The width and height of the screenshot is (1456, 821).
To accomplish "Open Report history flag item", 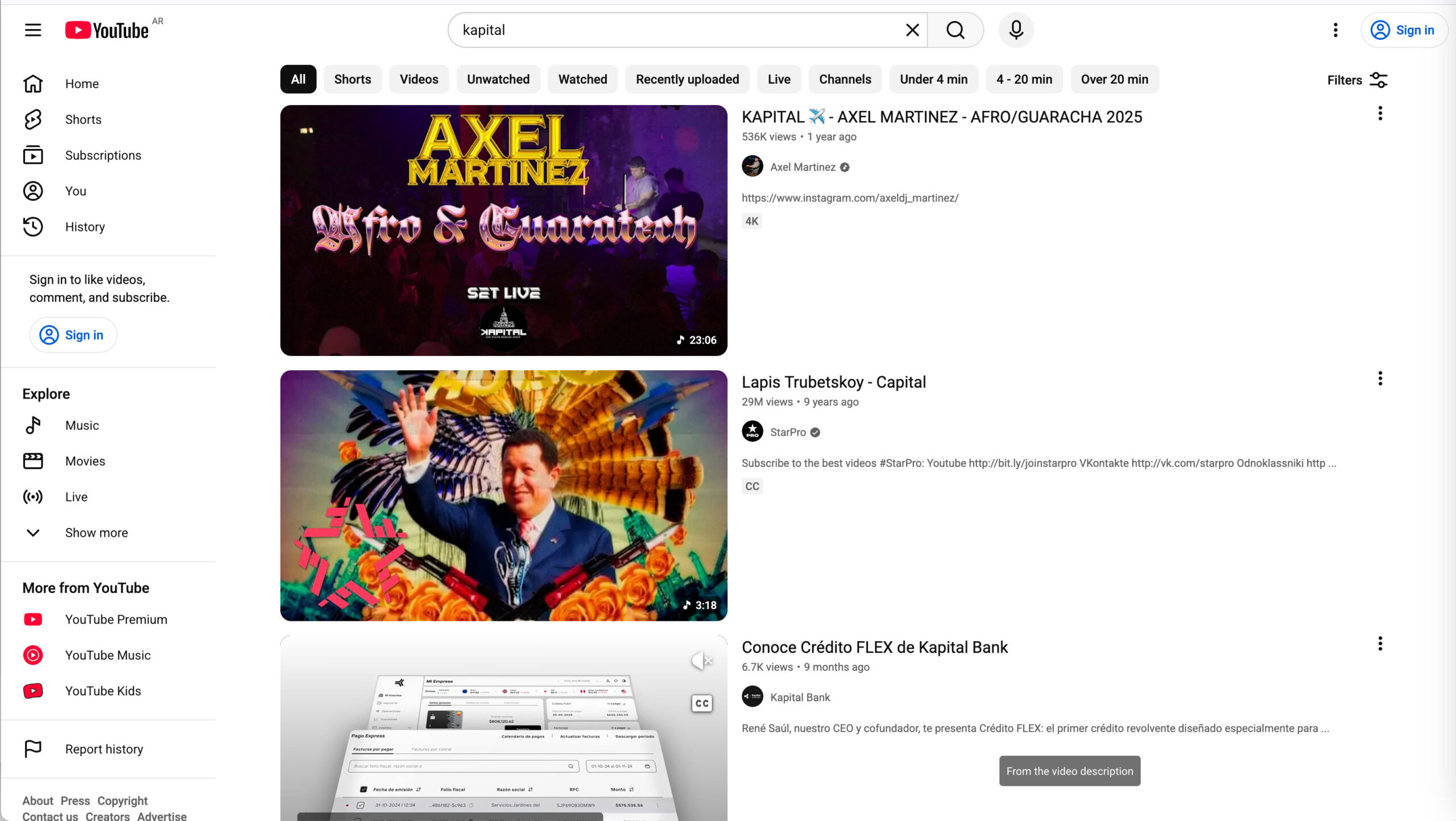I will [x=104, y=749].
